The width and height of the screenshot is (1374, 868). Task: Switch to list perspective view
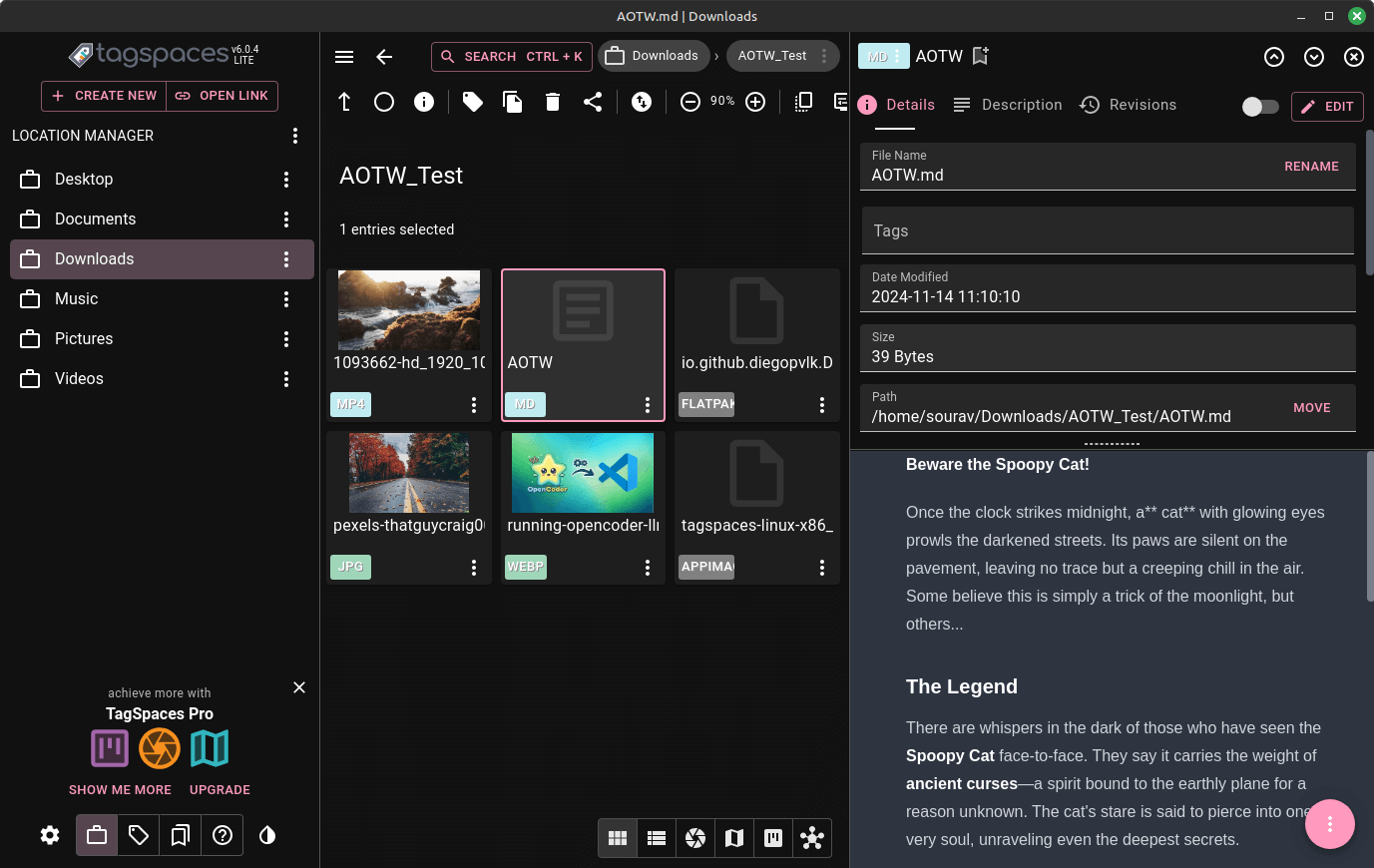[657, 838]
